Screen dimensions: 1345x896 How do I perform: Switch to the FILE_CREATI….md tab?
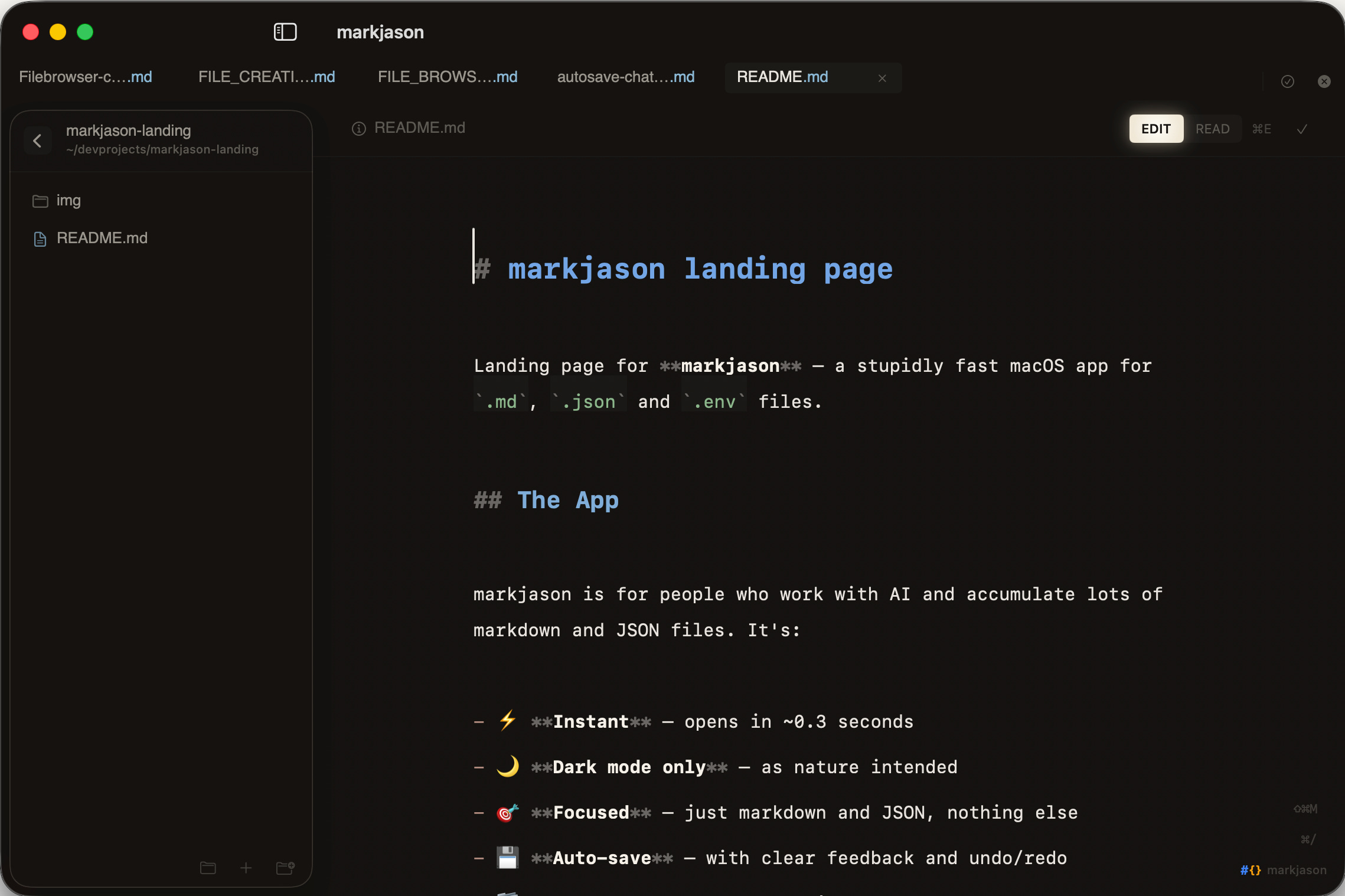[x=266, y=77]
